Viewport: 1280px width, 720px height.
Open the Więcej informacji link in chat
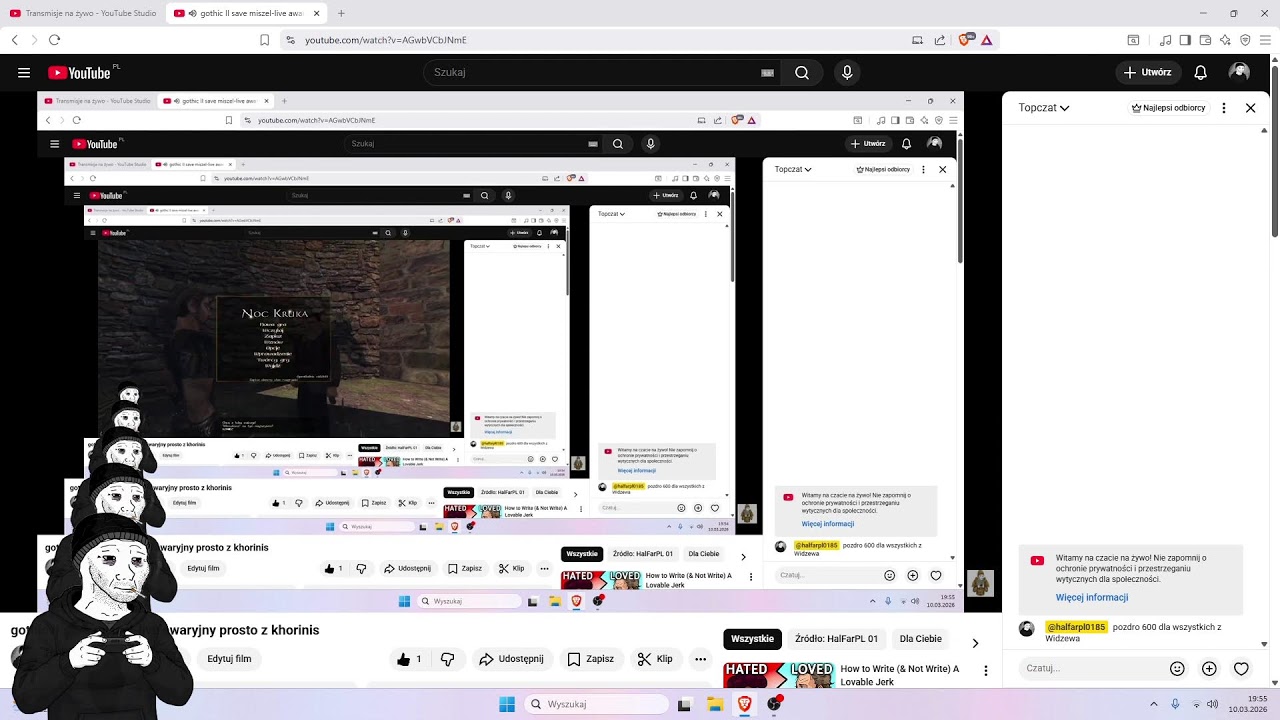click(1092, 597)
